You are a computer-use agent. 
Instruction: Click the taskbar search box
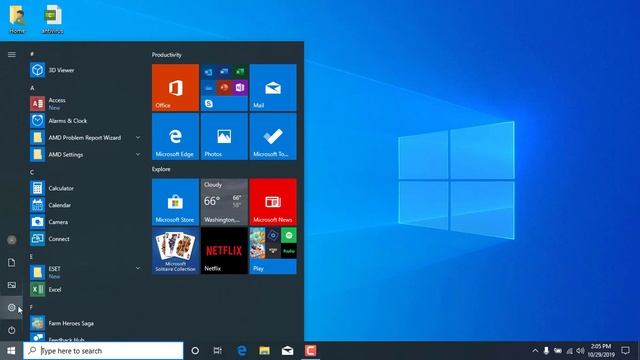coord(103,351)
